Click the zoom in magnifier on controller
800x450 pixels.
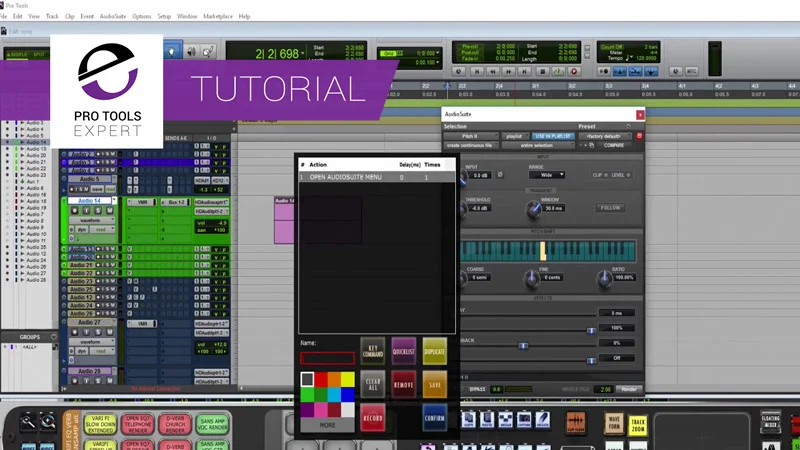tap(48, 421)
